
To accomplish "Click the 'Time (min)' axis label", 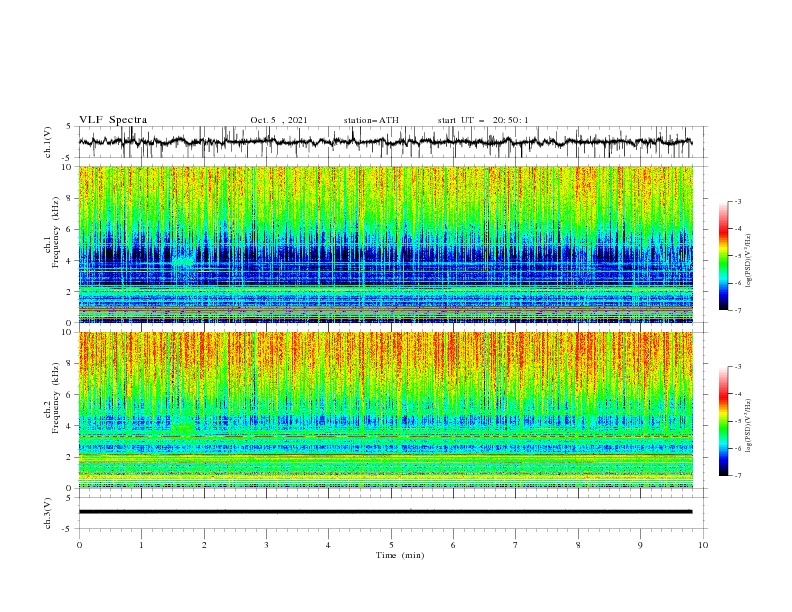I will 400,555.
